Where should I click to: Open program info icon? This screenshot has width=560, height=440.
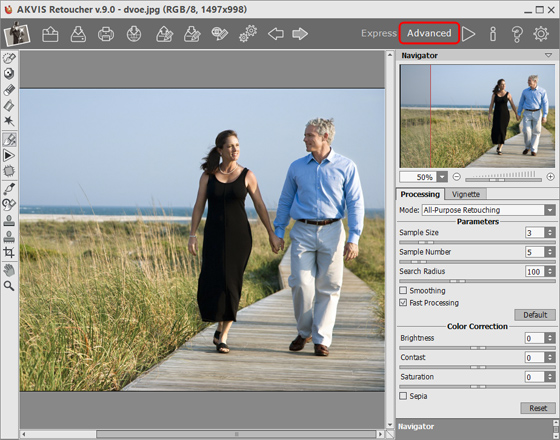coord(493,34)
